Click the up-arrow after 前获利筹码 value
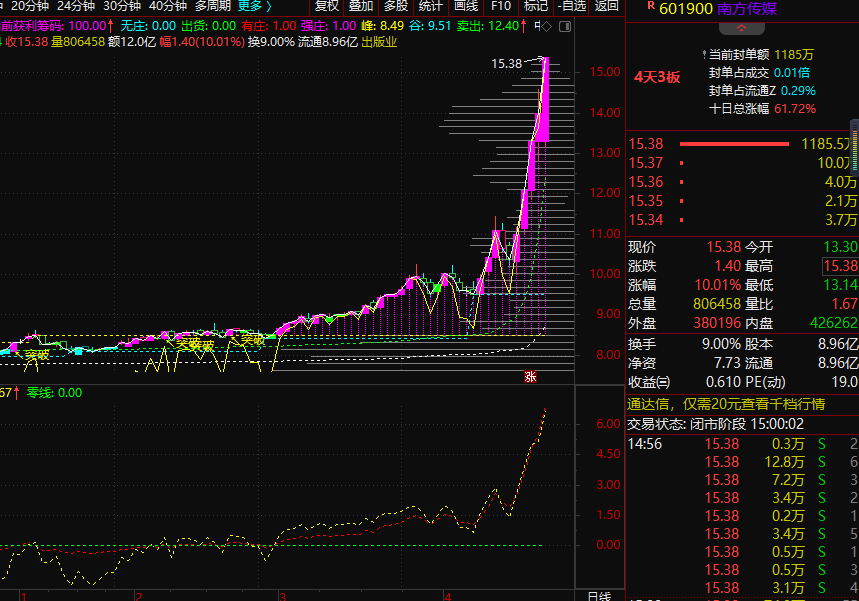 109,25
